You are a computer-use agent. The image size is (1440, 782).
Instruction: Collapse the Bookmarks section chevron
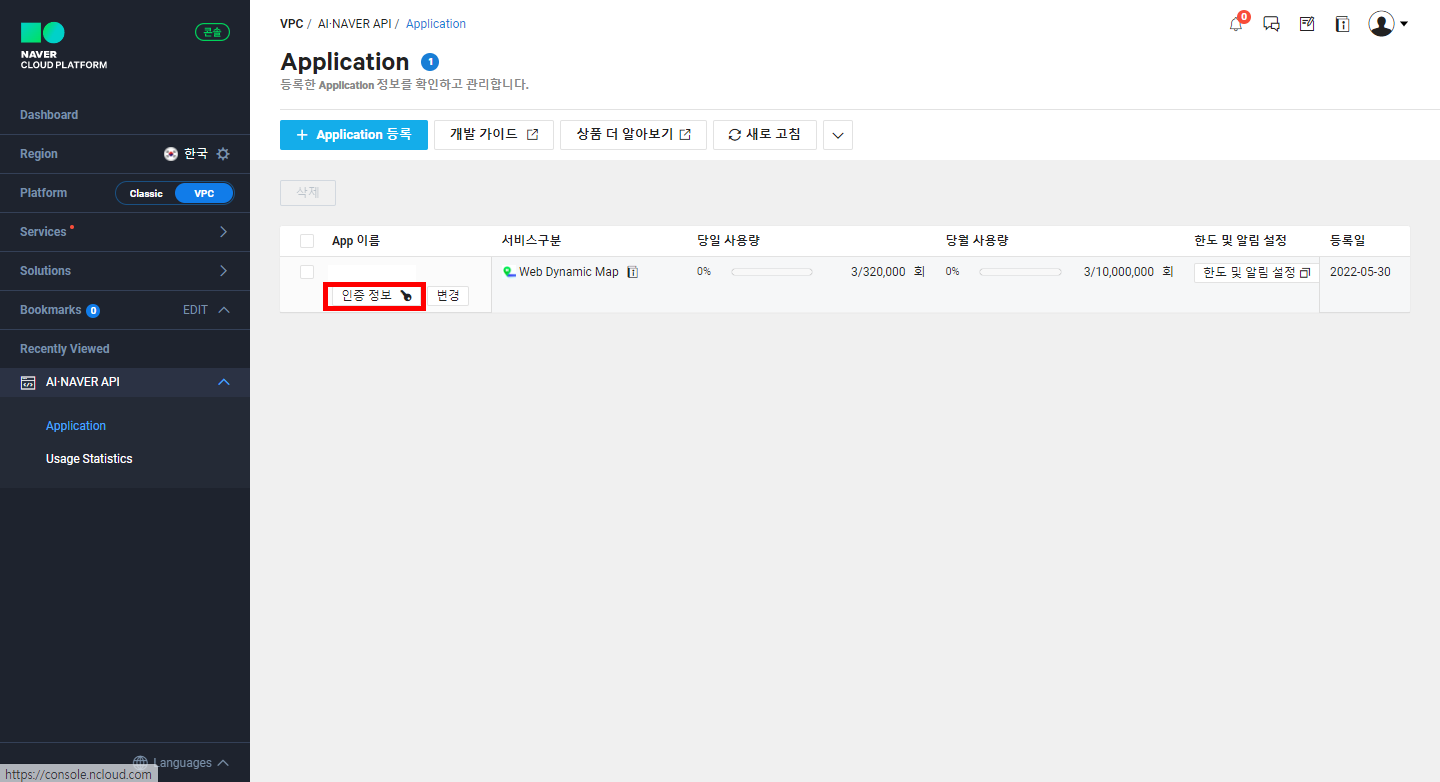coord(224,310)
